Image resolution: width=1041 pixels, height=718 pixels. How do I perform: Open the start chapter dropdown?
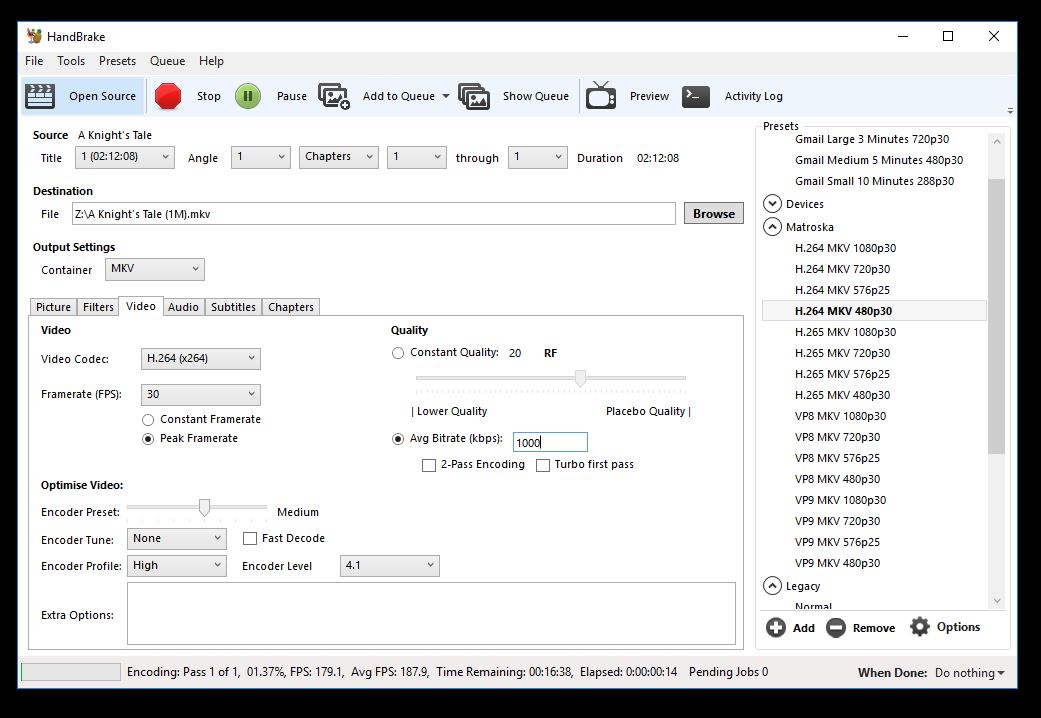click(x=416, y=157)
